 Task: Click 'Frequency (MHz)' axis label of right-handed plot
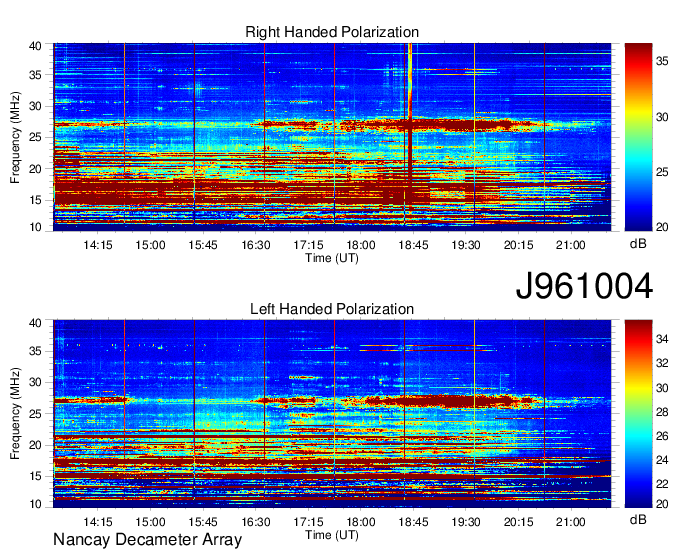coord(15,137)
